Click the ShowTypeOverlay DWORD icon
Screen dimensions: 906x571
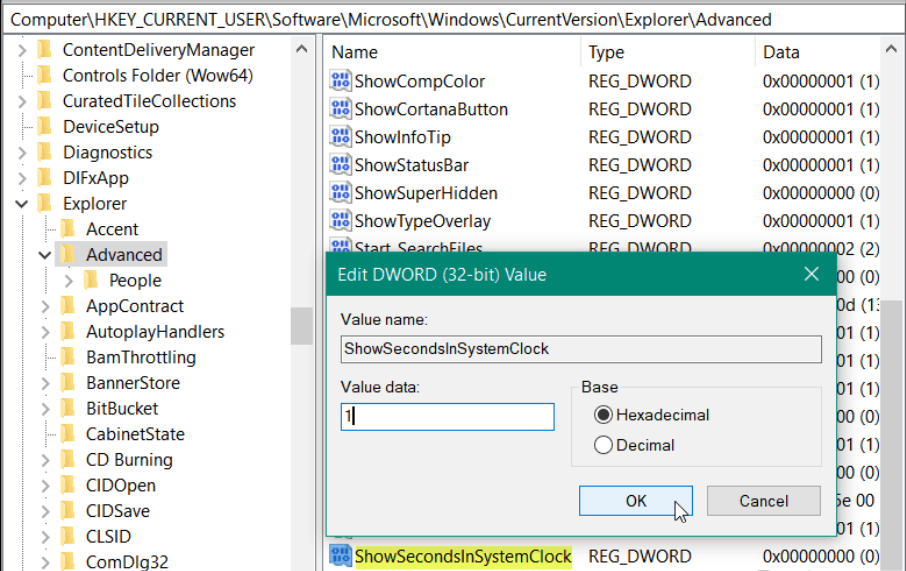coord(341,221)
